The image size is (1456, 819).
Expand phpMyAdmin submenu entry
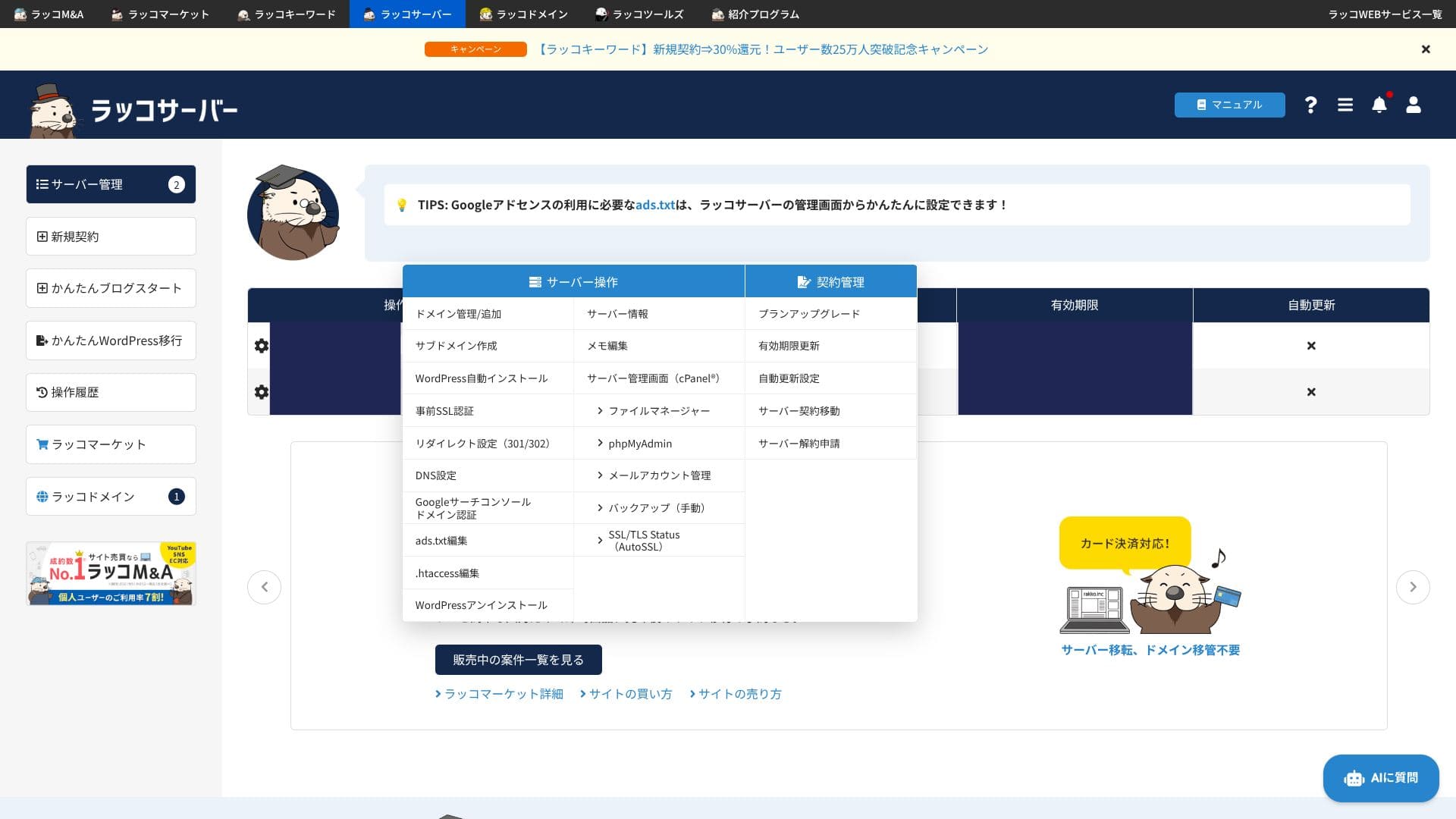[639, 444]
